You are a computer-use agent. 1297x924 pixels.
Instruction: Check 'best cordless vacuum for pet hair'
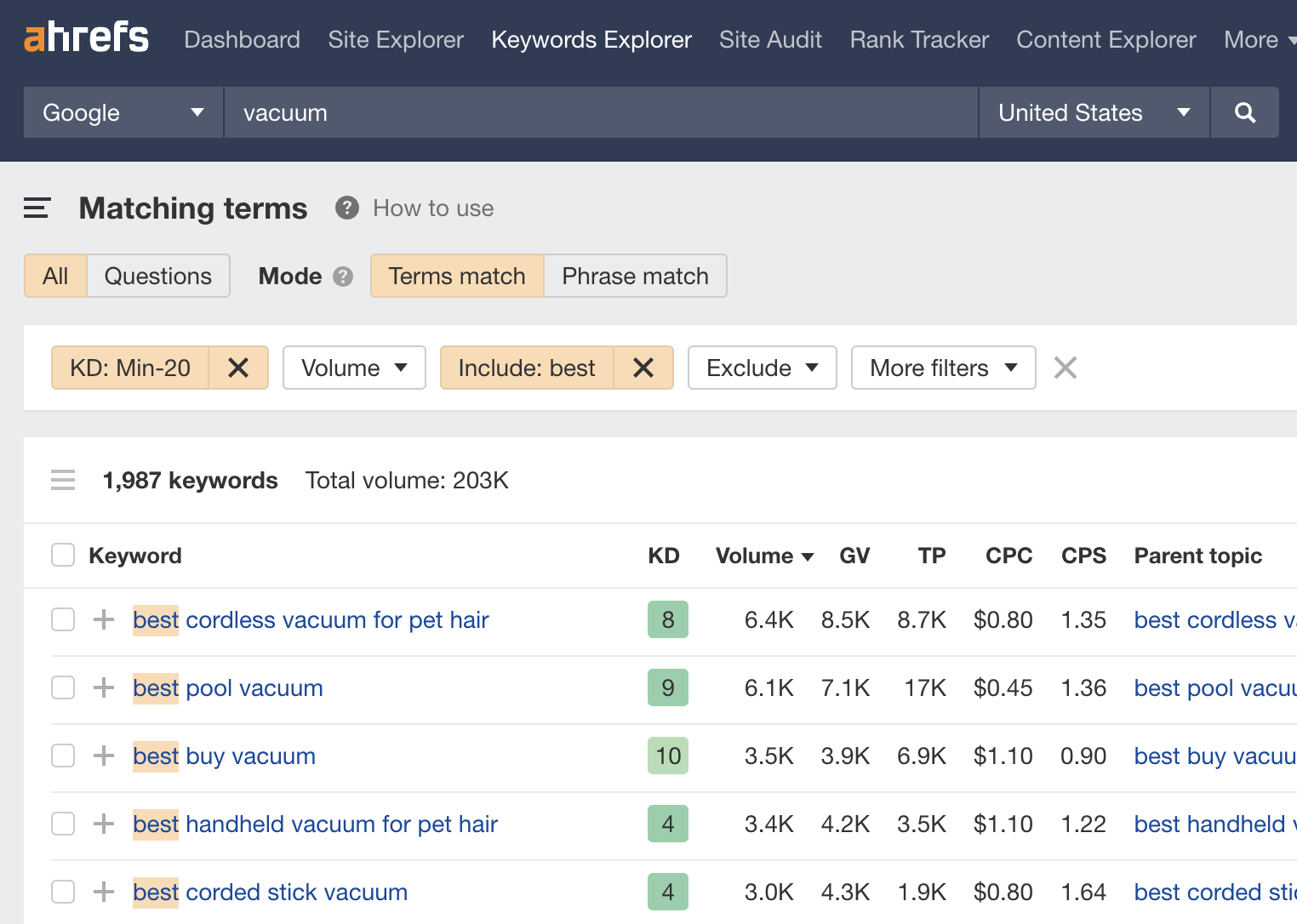click(62, 619)
